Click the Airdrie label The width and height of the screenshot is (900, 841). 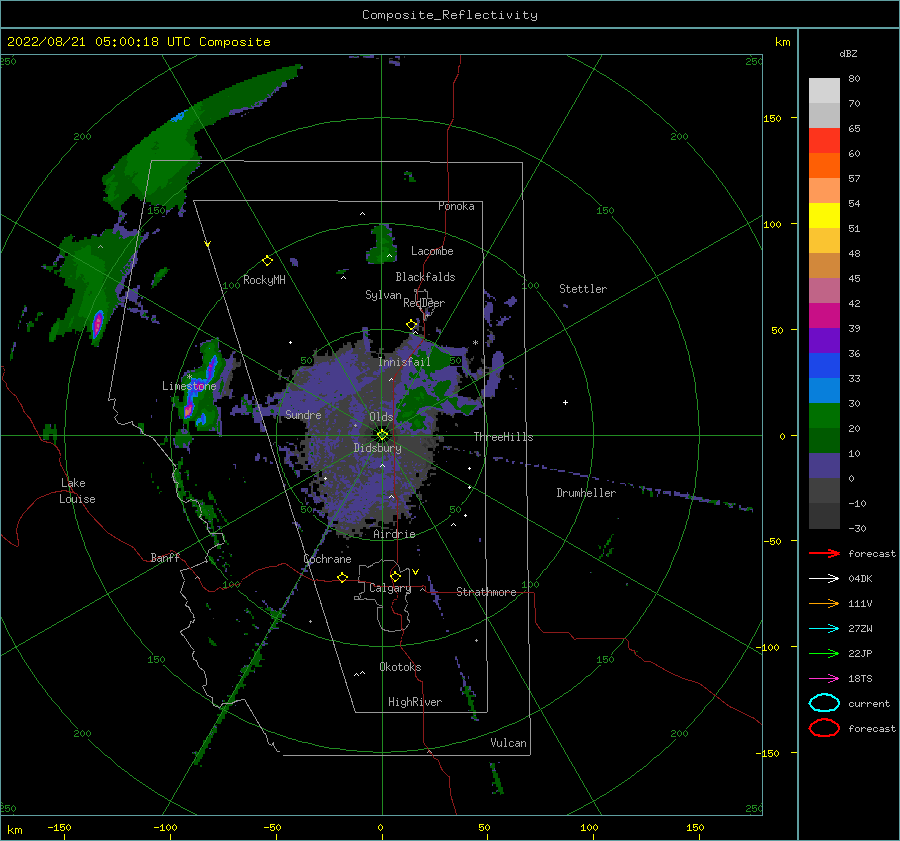tap(394, 534)
